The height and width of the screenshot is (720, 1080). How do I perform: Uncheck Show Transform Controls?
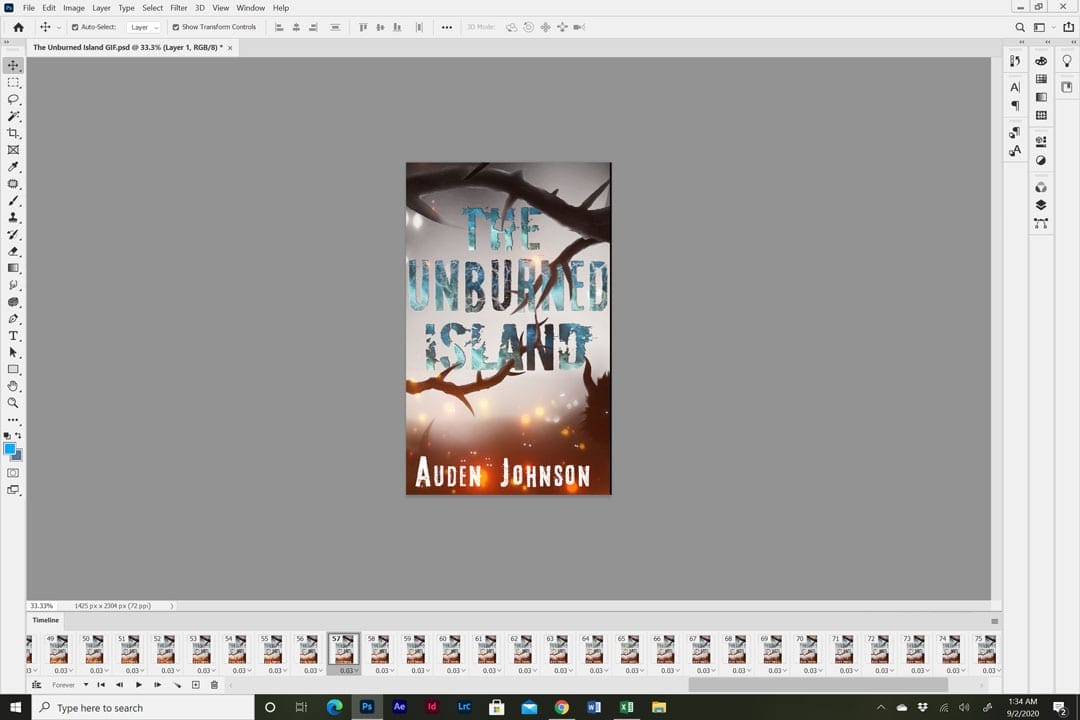coord(177,27)
